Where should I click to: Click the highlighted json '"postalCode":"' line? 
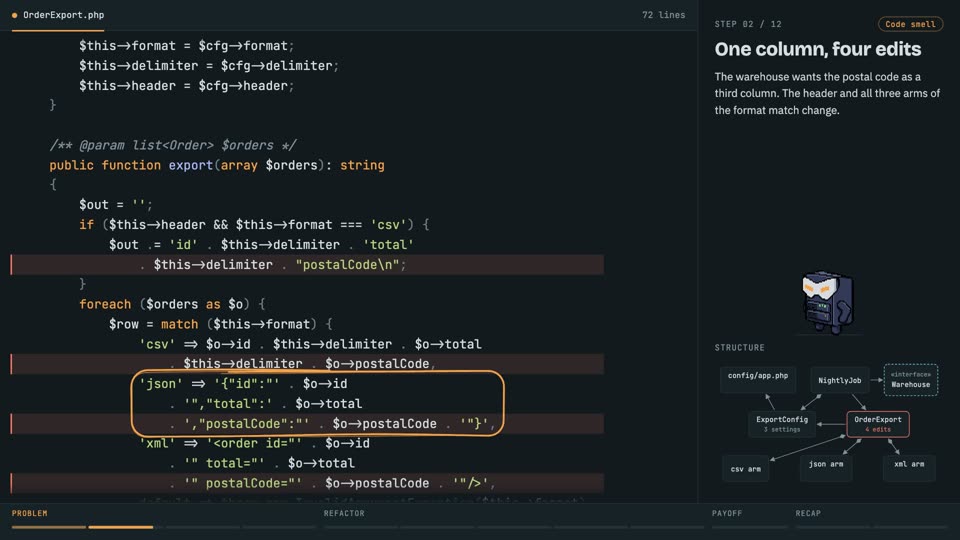point(307,424)
